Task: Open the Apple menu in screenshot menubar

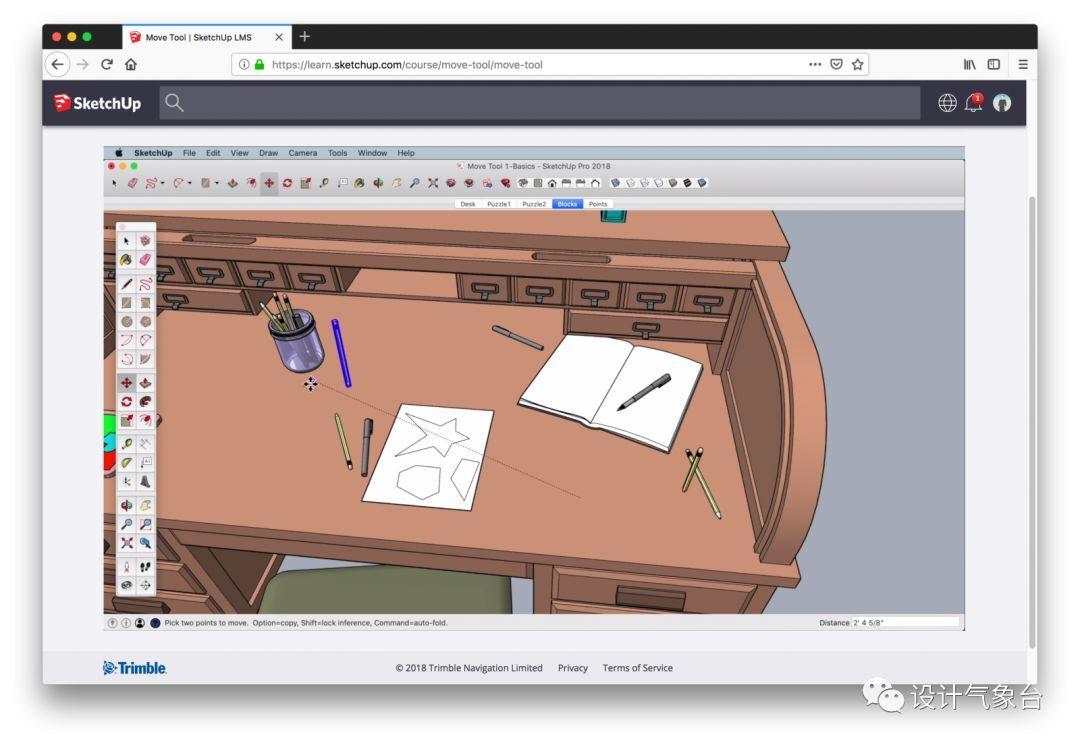Action: pos(118,153)
